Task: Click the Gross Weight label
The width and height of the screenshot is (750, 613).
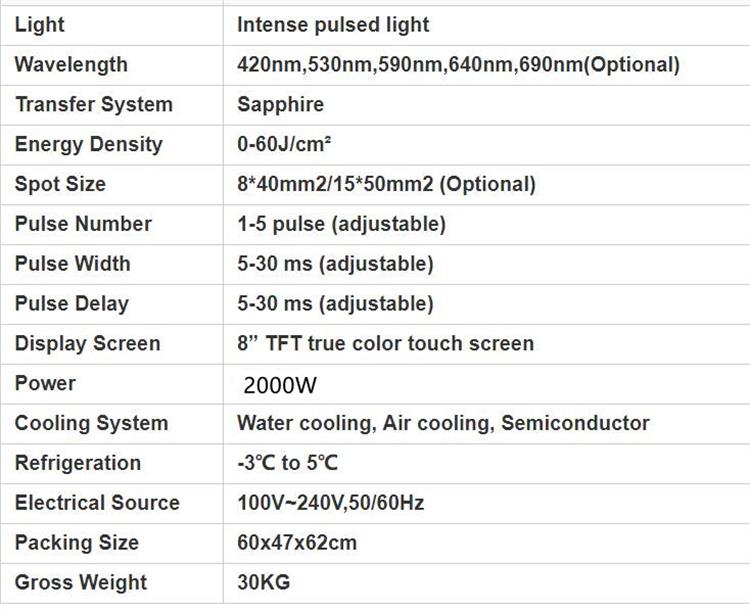Action: click(x=81, y=582)
